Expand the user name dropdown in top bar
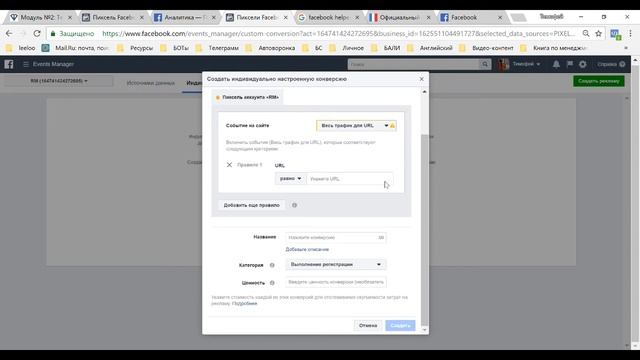640x360 pixels. (x=526, y=64)
